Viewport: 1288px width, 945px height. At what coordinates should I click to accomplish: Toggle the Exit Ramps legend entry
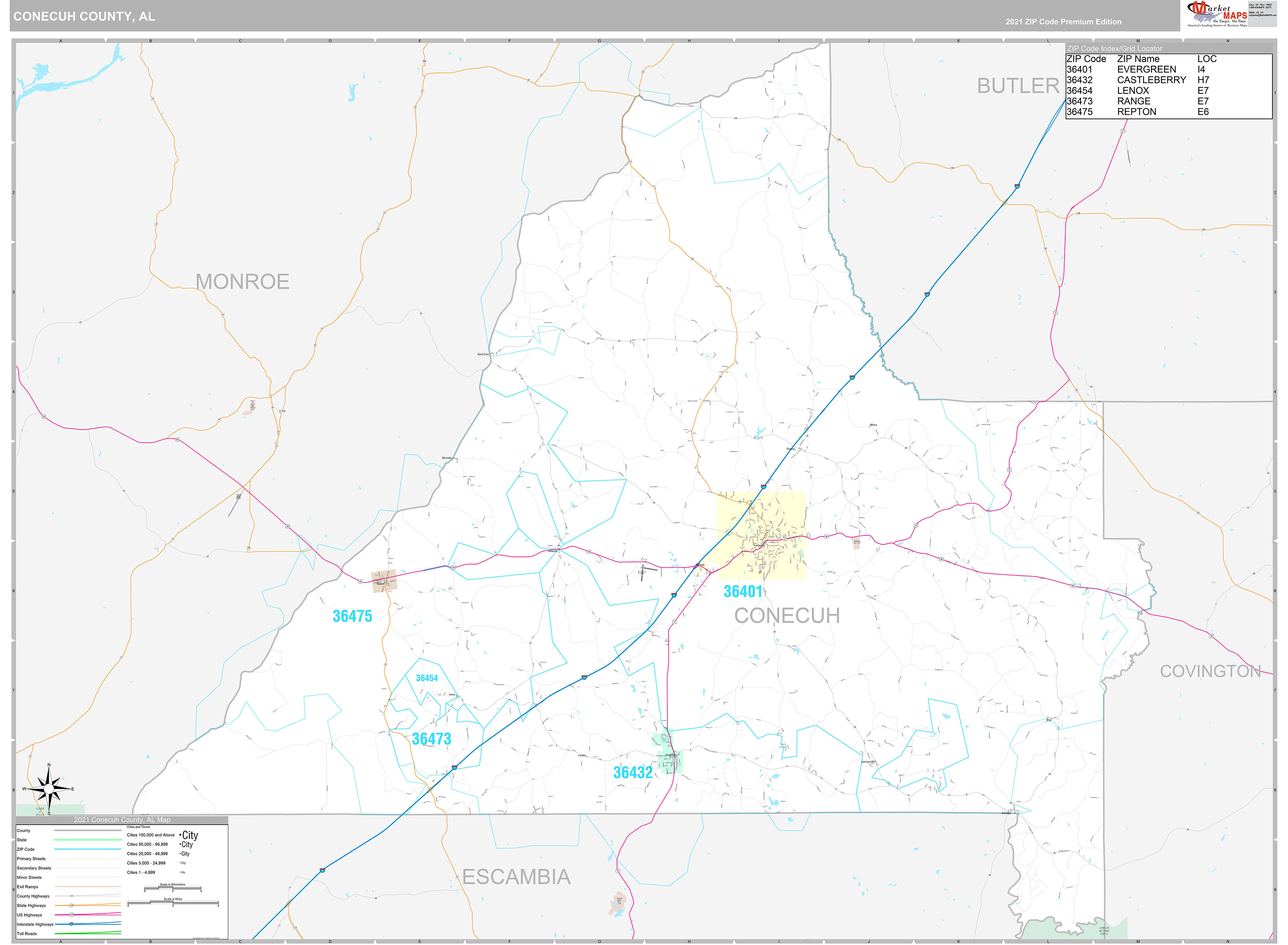[28, 887]
